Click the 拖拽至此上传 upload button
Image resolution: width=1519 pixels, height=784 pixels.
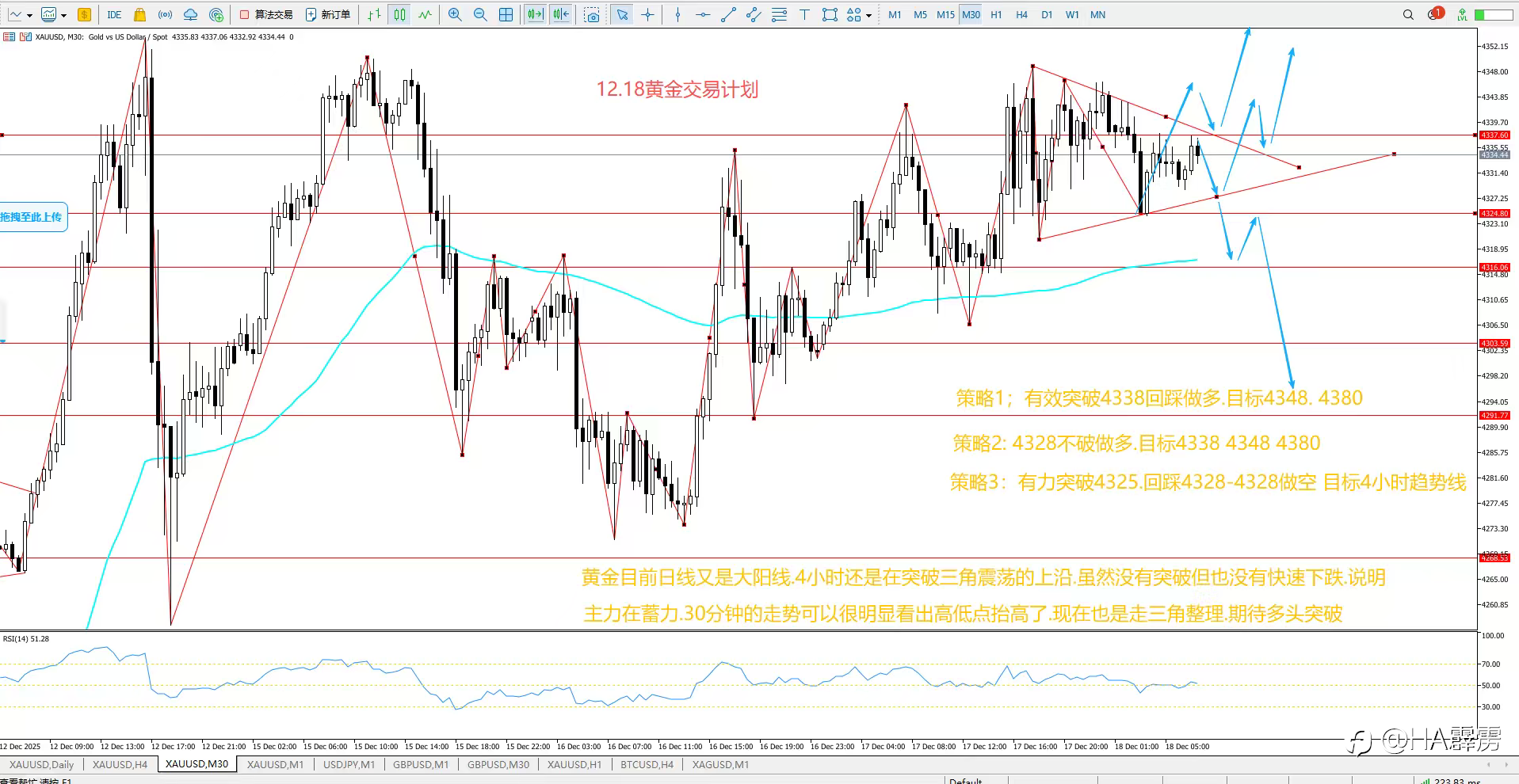tap(32, 217)
